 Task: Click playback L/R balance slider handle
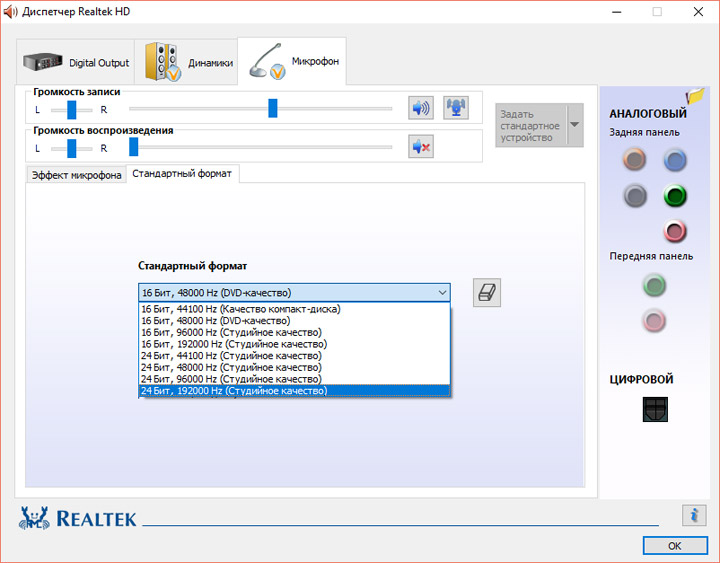point(72,148)
